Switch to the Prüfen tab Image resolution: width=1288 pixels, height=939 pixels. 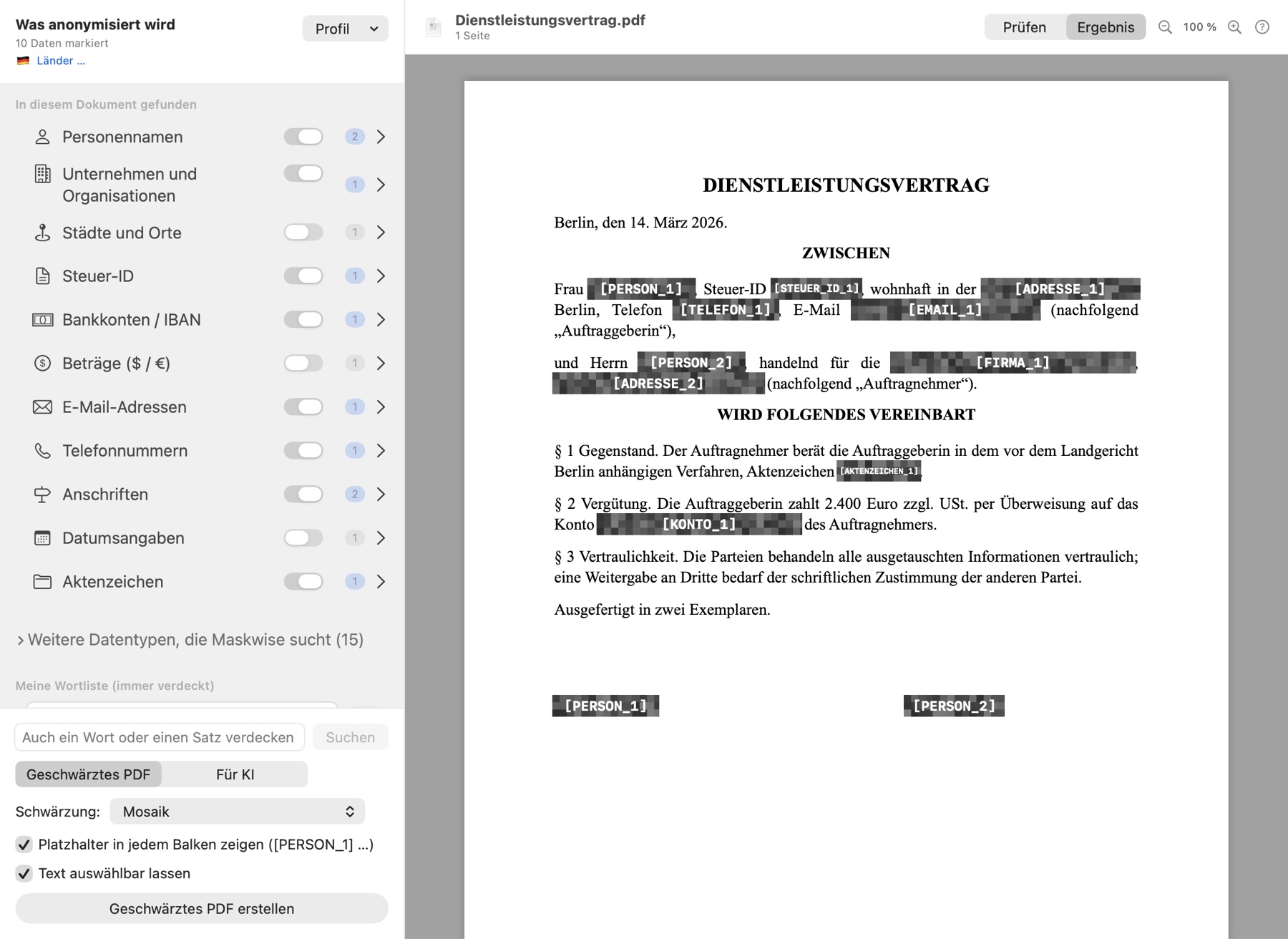(1025, 27)
